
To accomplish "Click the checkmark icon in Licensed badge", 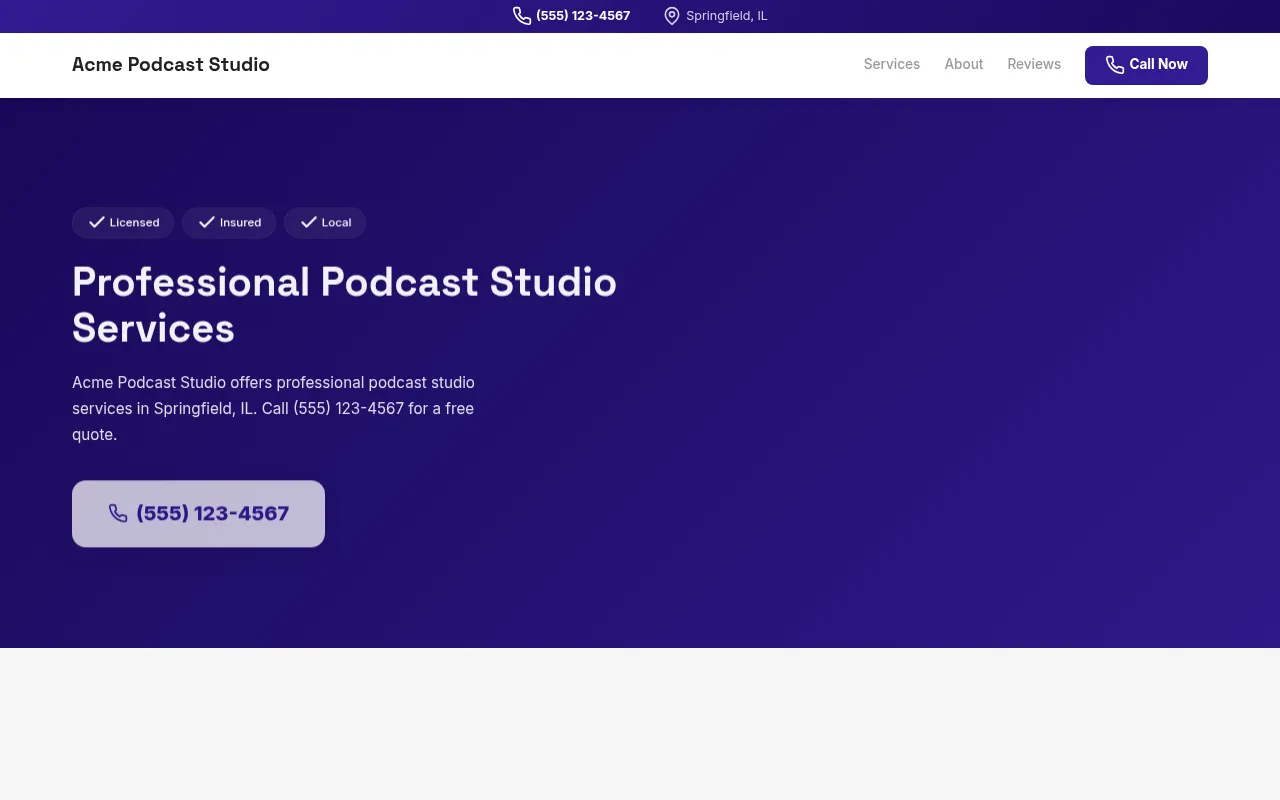I will click(x=96, y=222).
